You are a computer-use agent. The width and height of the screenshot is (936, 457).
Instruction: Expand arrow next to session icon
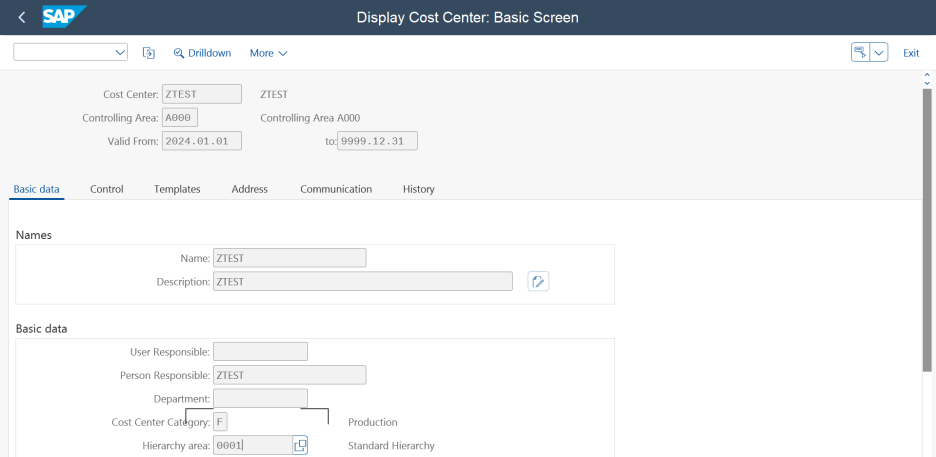879,53
